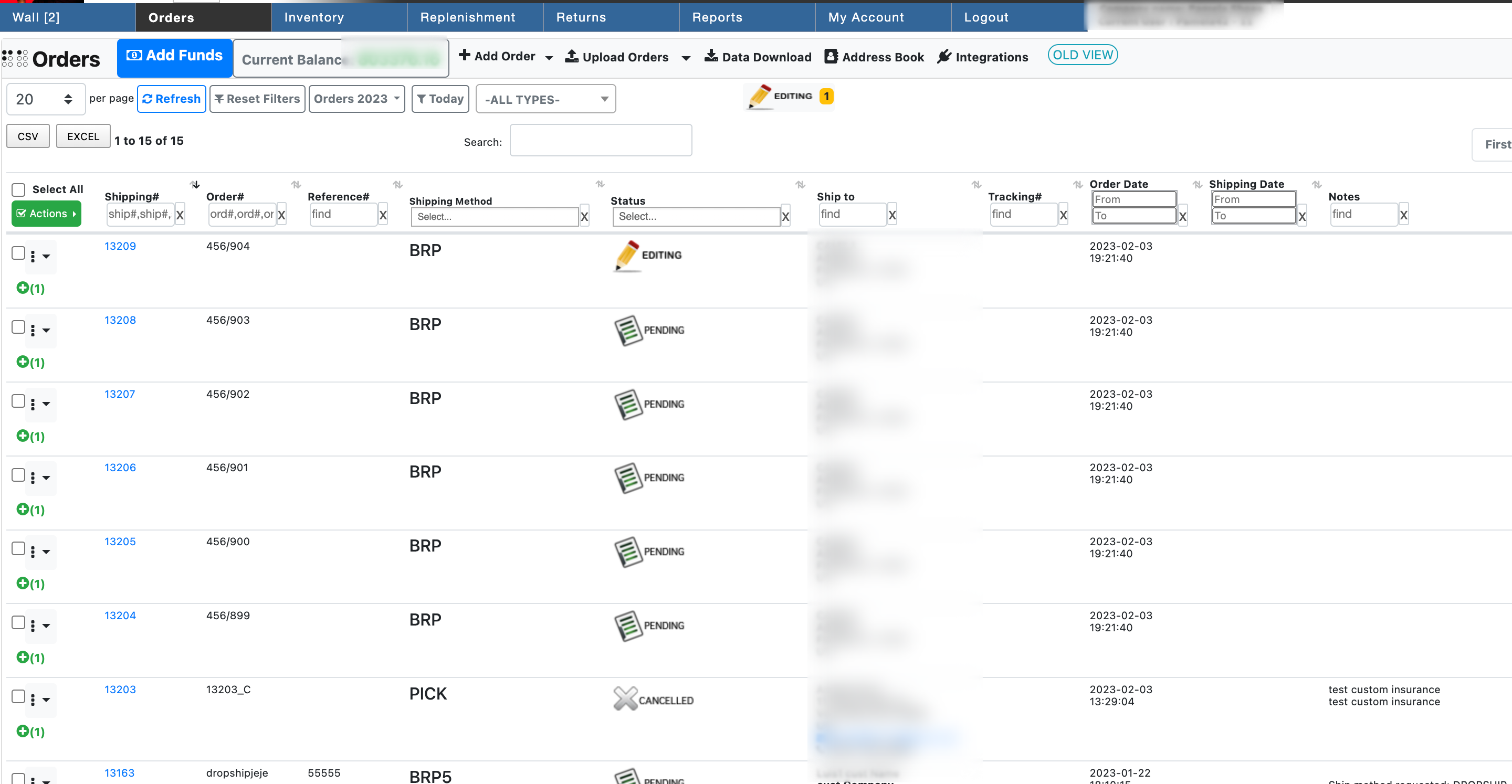1512x784 pixels.
Task: Click the Add Funds button
Action: coord(174,56)
